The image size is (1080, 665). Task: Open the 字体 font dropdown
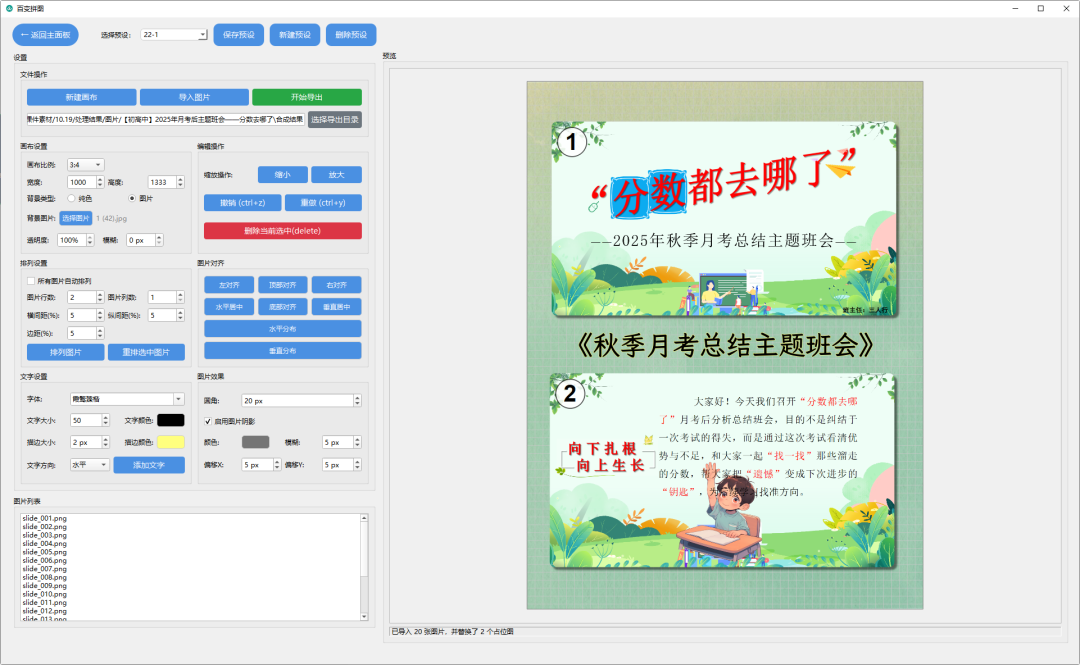click(x=126, y=399)
